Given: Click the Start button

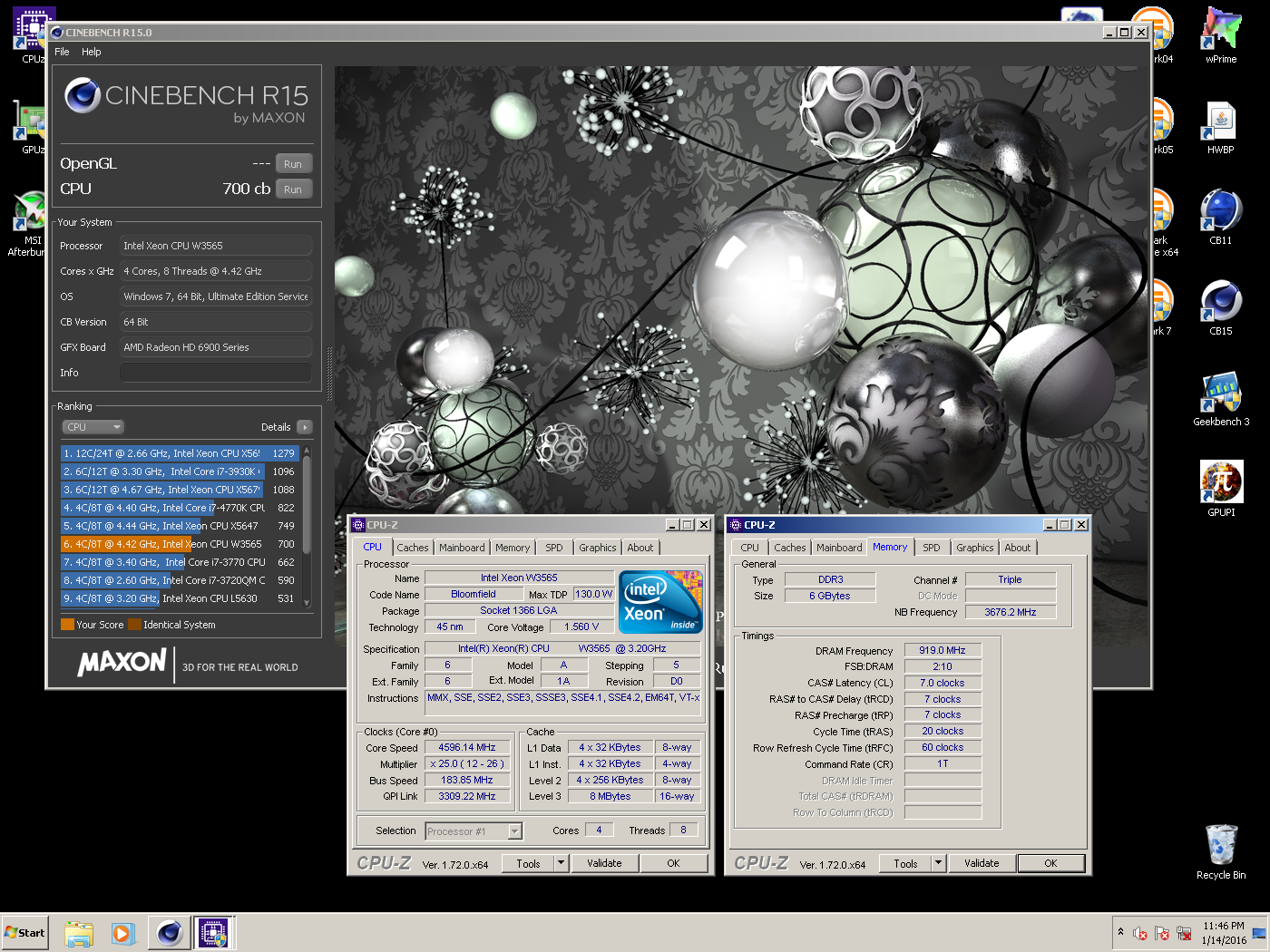Looking at the screenshot, I should click(x=24, y=933).
